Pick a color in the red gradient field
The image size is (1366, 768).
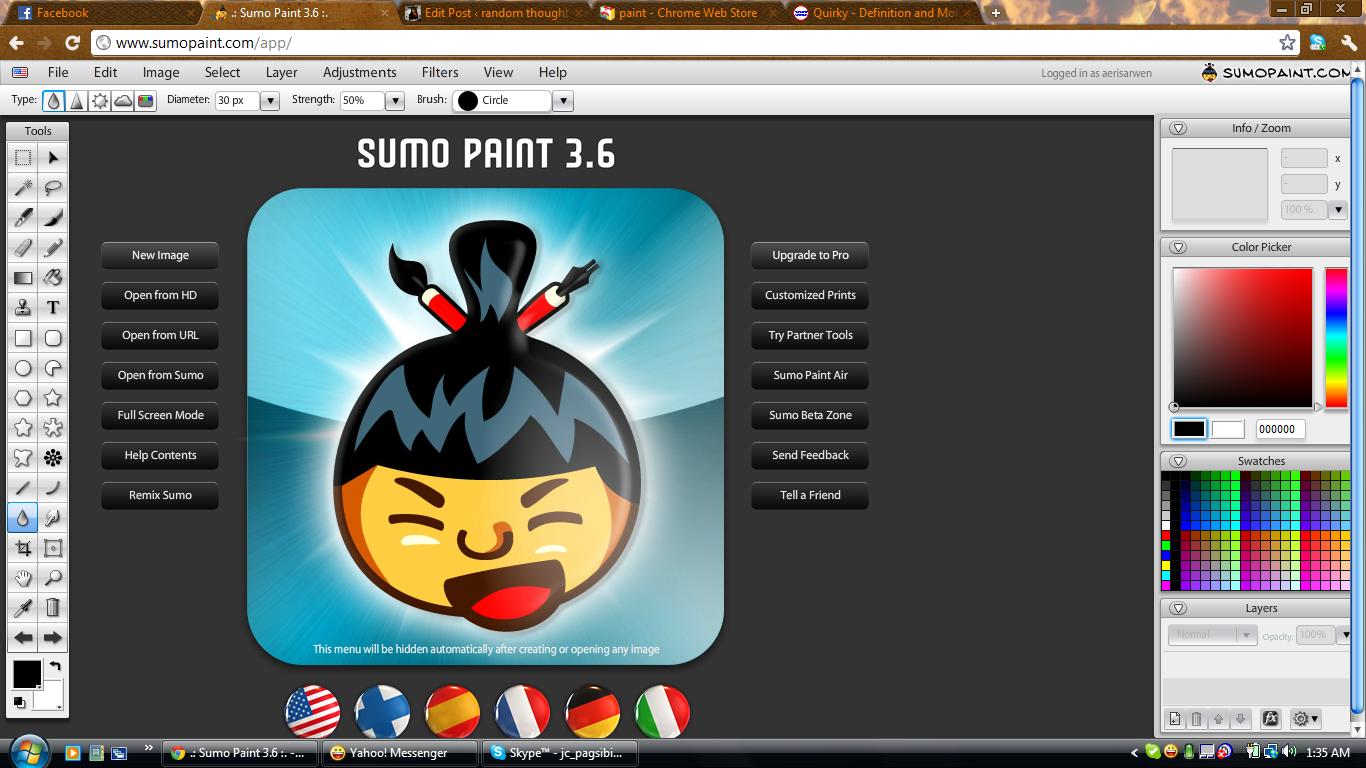pos(1243,338)
